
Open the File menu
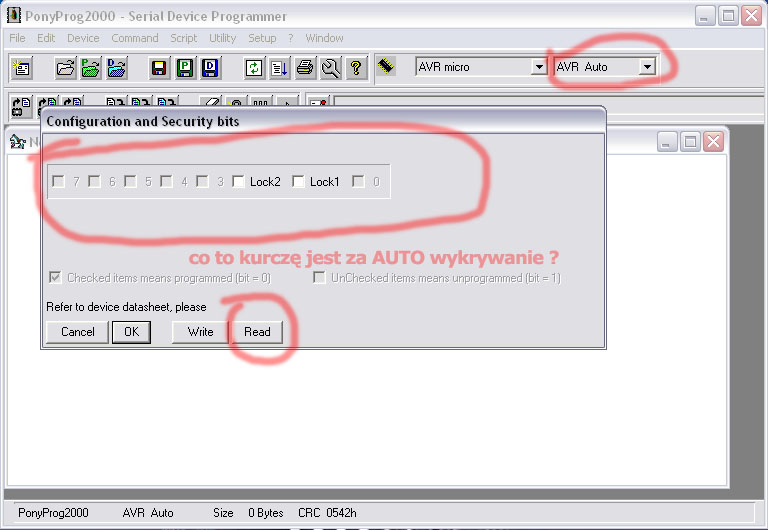17,38
